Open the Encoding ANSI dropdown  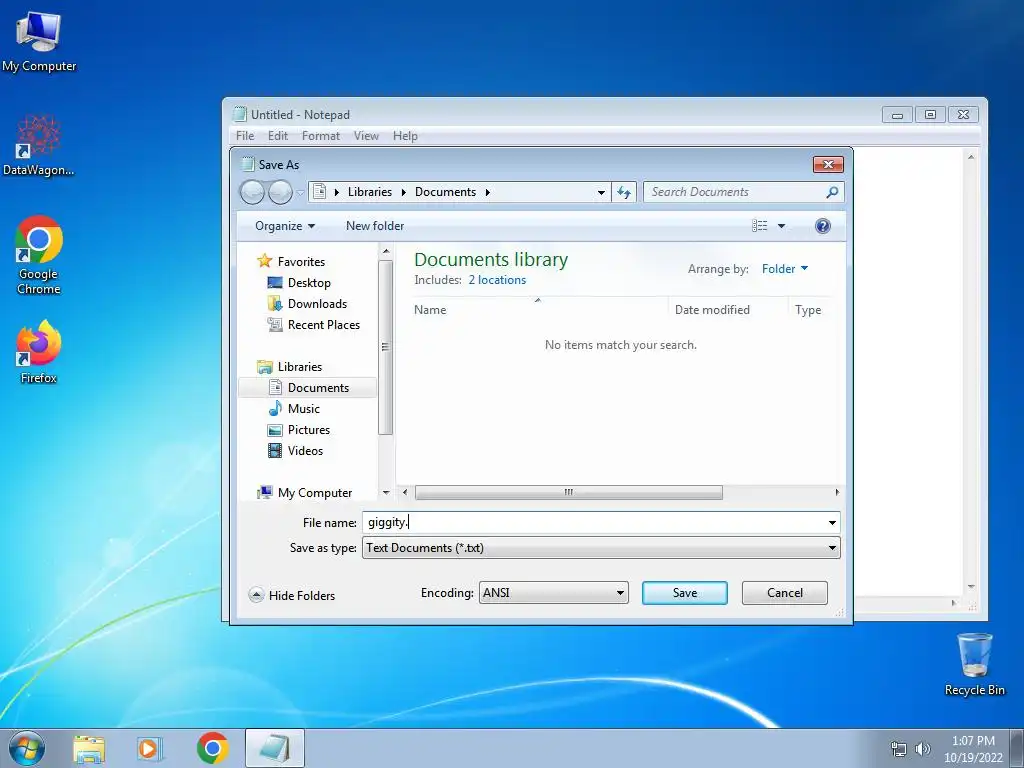(554, 593)
